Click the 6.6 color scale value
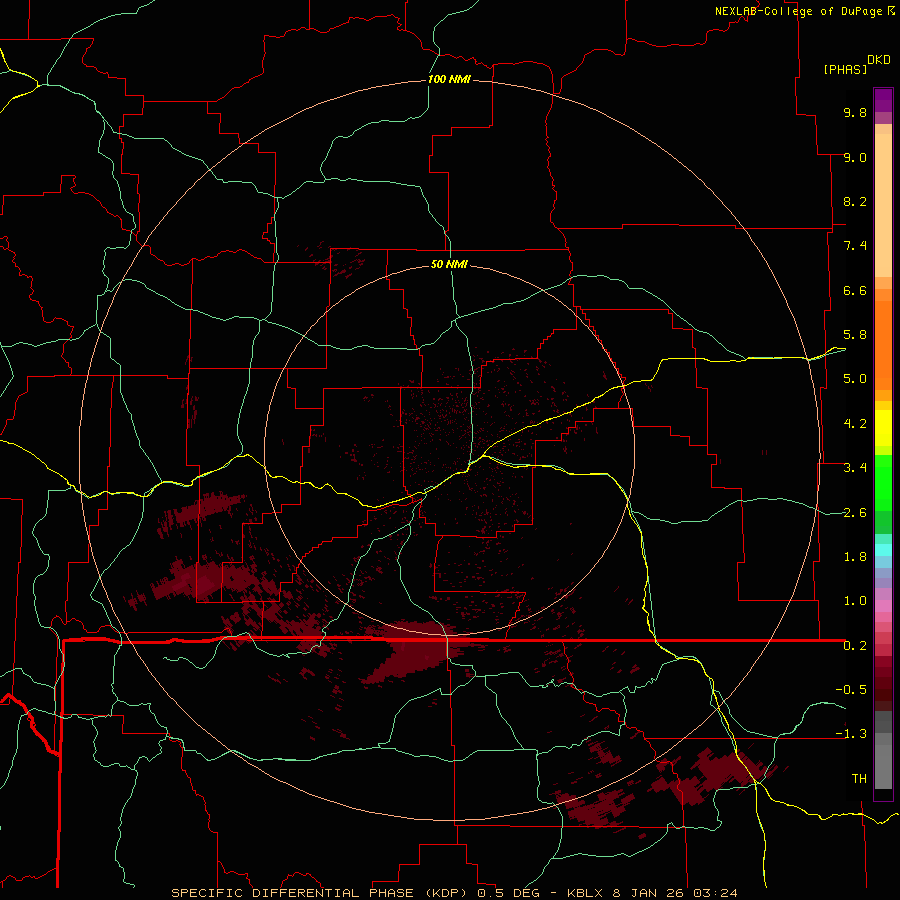Viewport: 900px width, 900px height. pyautogui.click(x=855, y=290)
